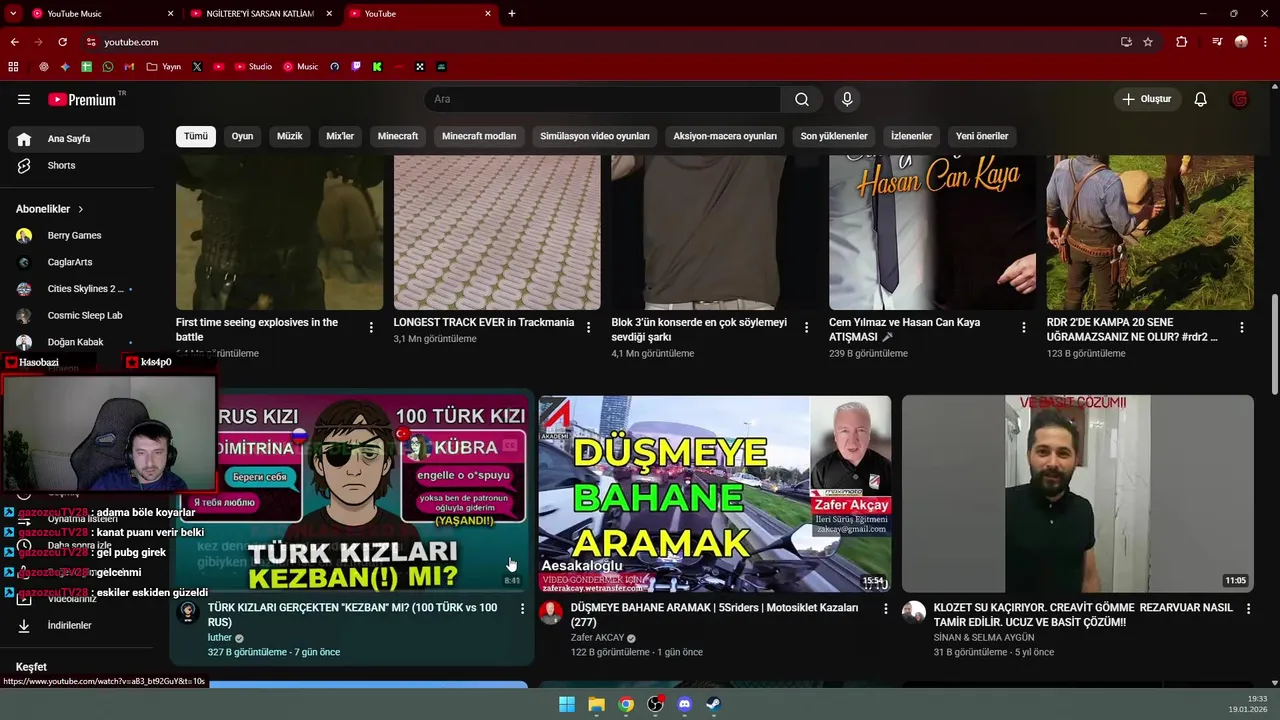Open the Twitch bookmark

tap(356, 67)
